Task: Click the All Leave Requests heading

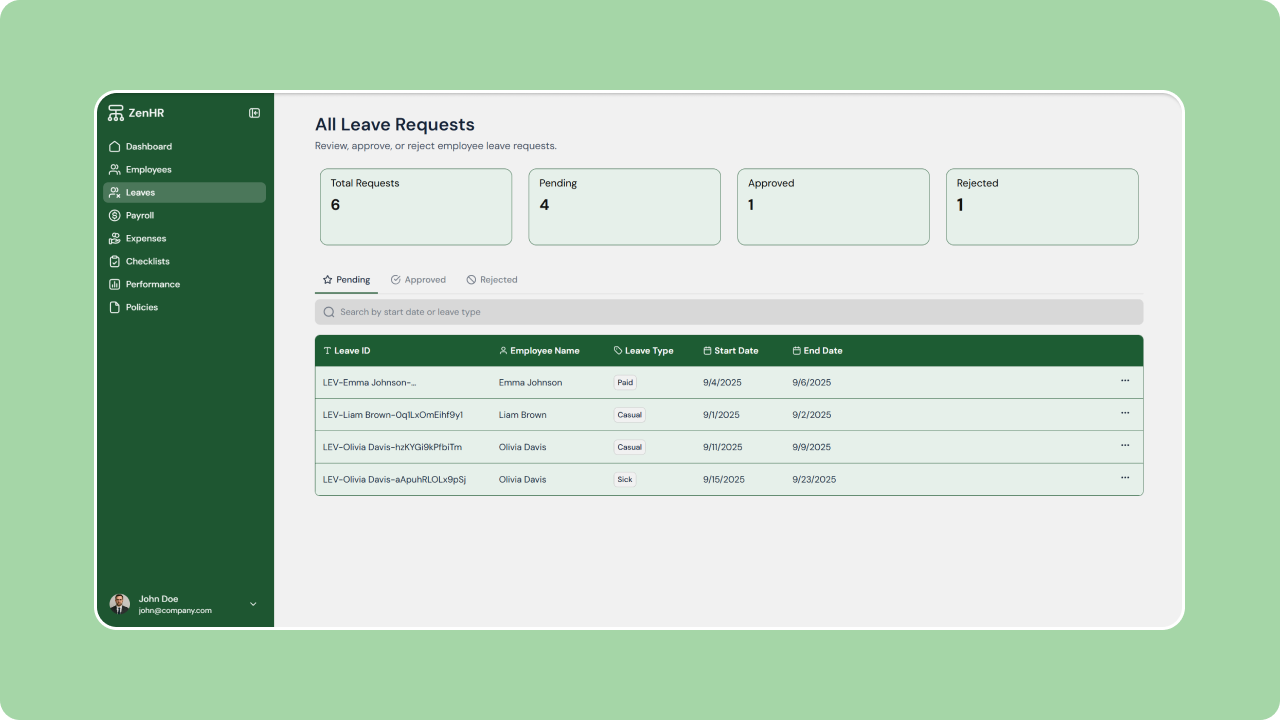Action: coord(395,125)
